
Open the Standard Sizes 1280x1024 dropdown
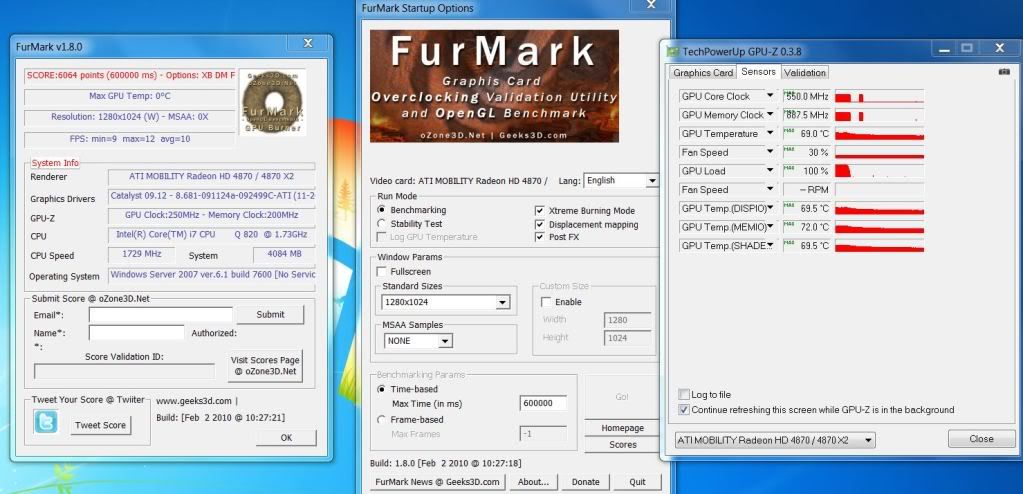click(502, 303)
